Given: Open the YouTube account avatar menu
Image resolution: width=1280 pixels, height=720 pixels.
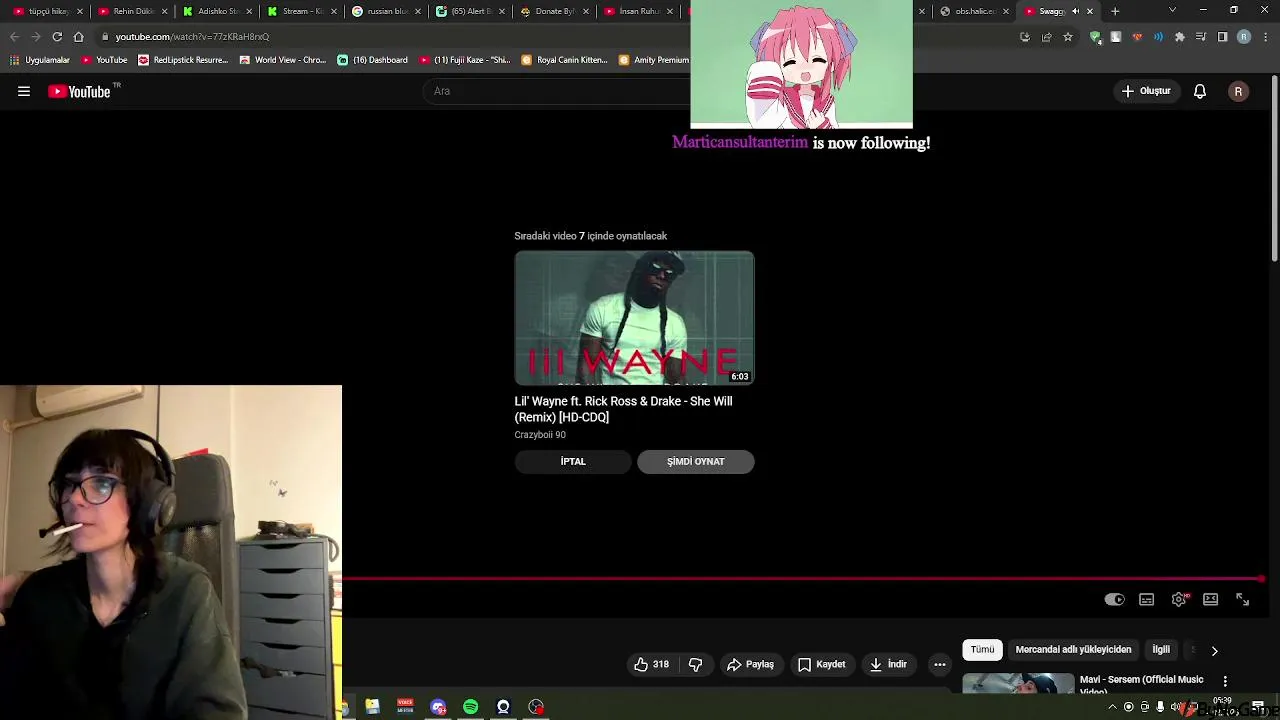Looking at the screenshot, I should pos(1238,91).
